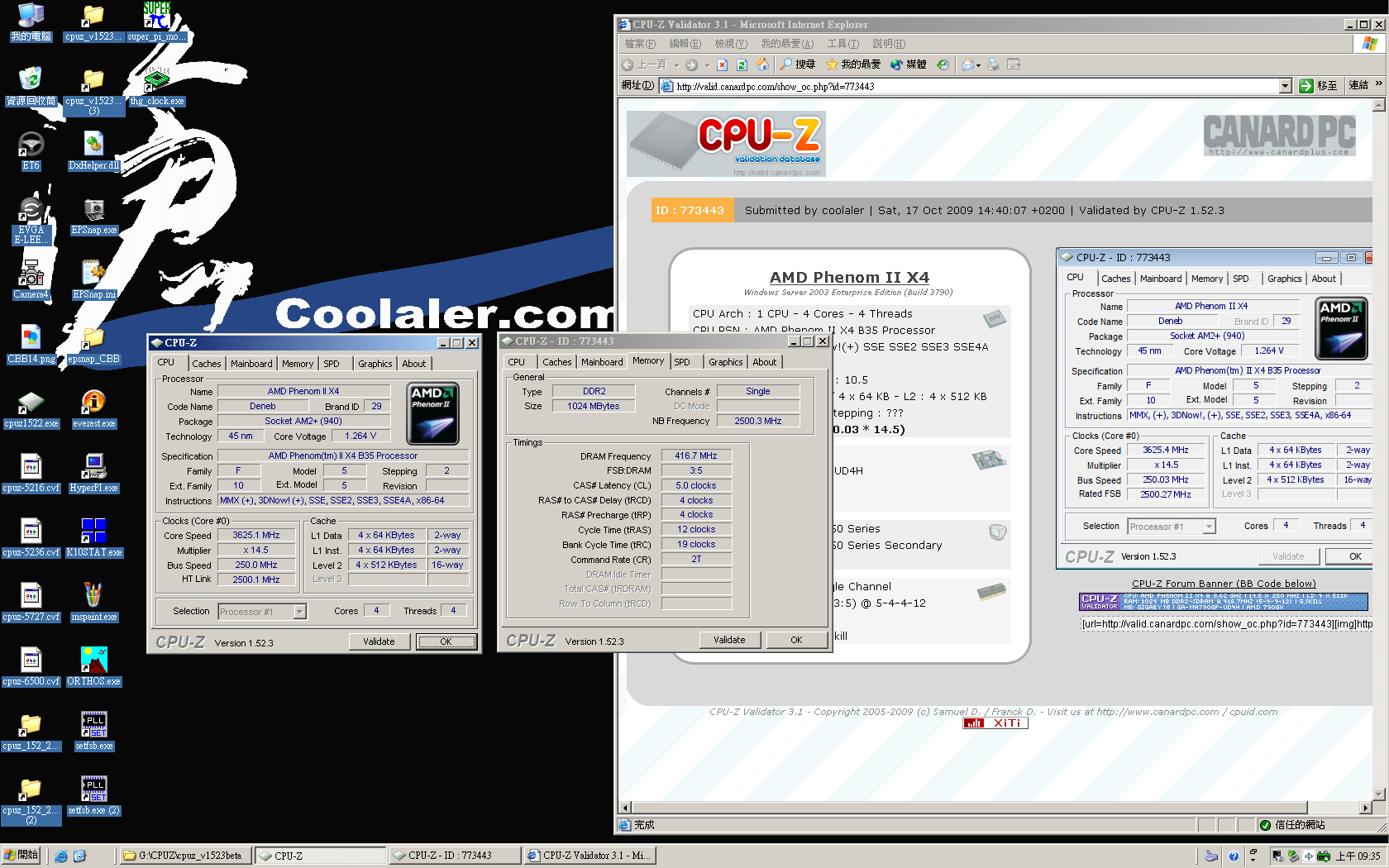Expand the Processor #1 selection dropdown

[x=300, y=612]
